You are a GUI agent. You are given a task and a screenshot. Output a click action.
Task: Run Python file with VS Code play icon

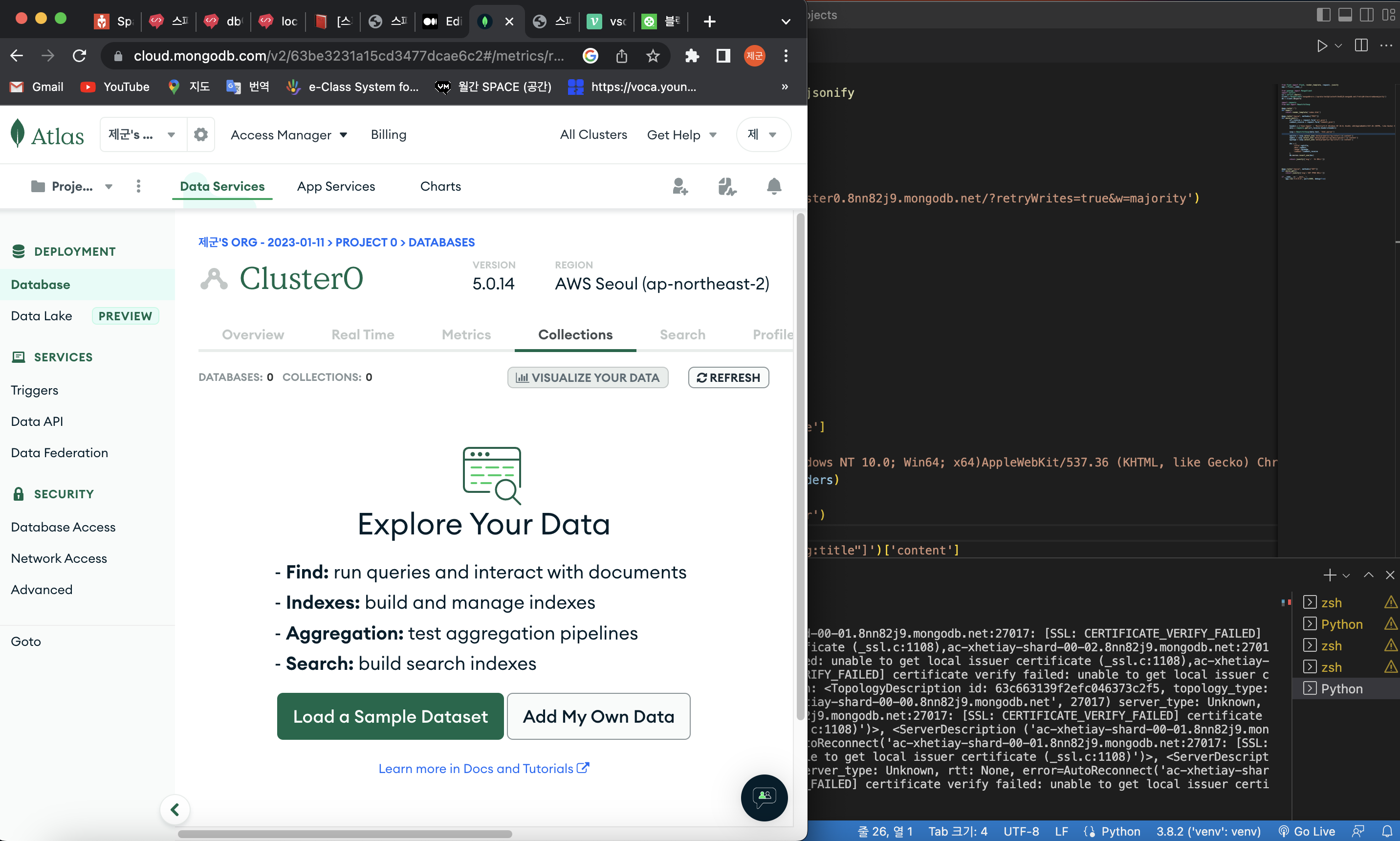tap(1322, 46)
